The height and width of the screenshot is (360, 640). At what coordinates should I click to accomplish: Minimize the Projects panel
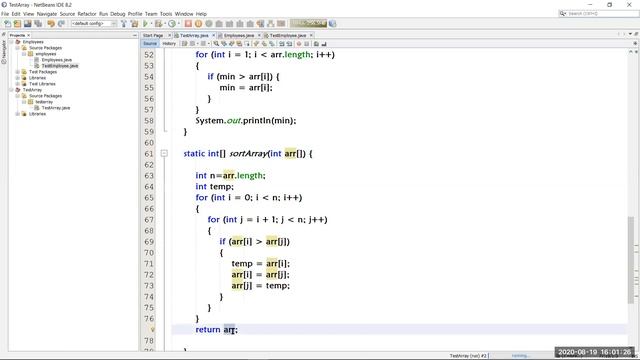pos(135,36)
